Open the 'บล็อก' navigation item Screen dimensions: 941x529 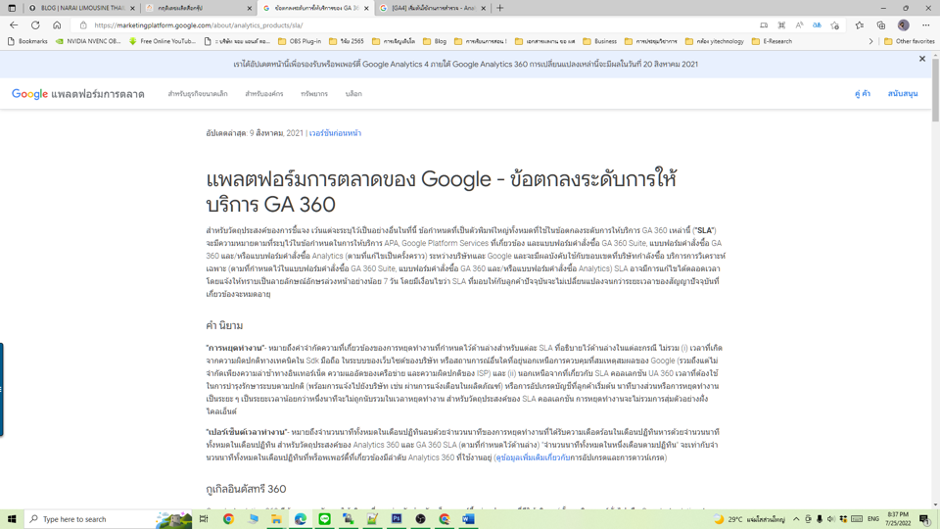point(353,94)
